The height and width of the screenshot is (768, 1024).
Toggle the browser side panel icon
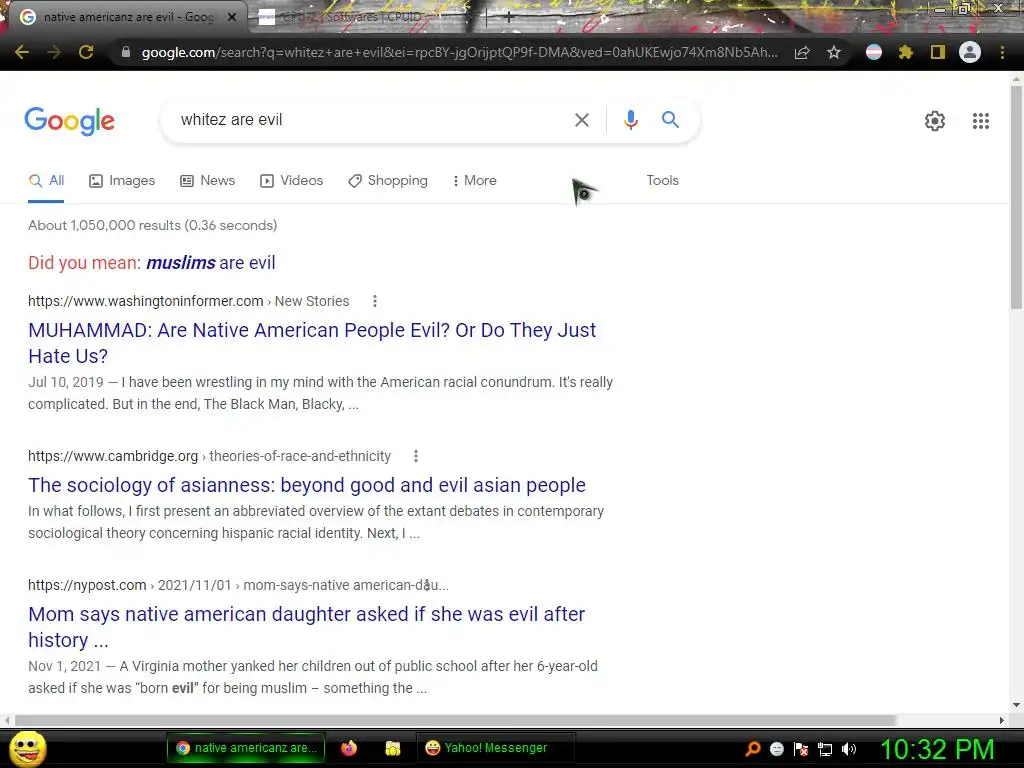[x=938, y=52]
